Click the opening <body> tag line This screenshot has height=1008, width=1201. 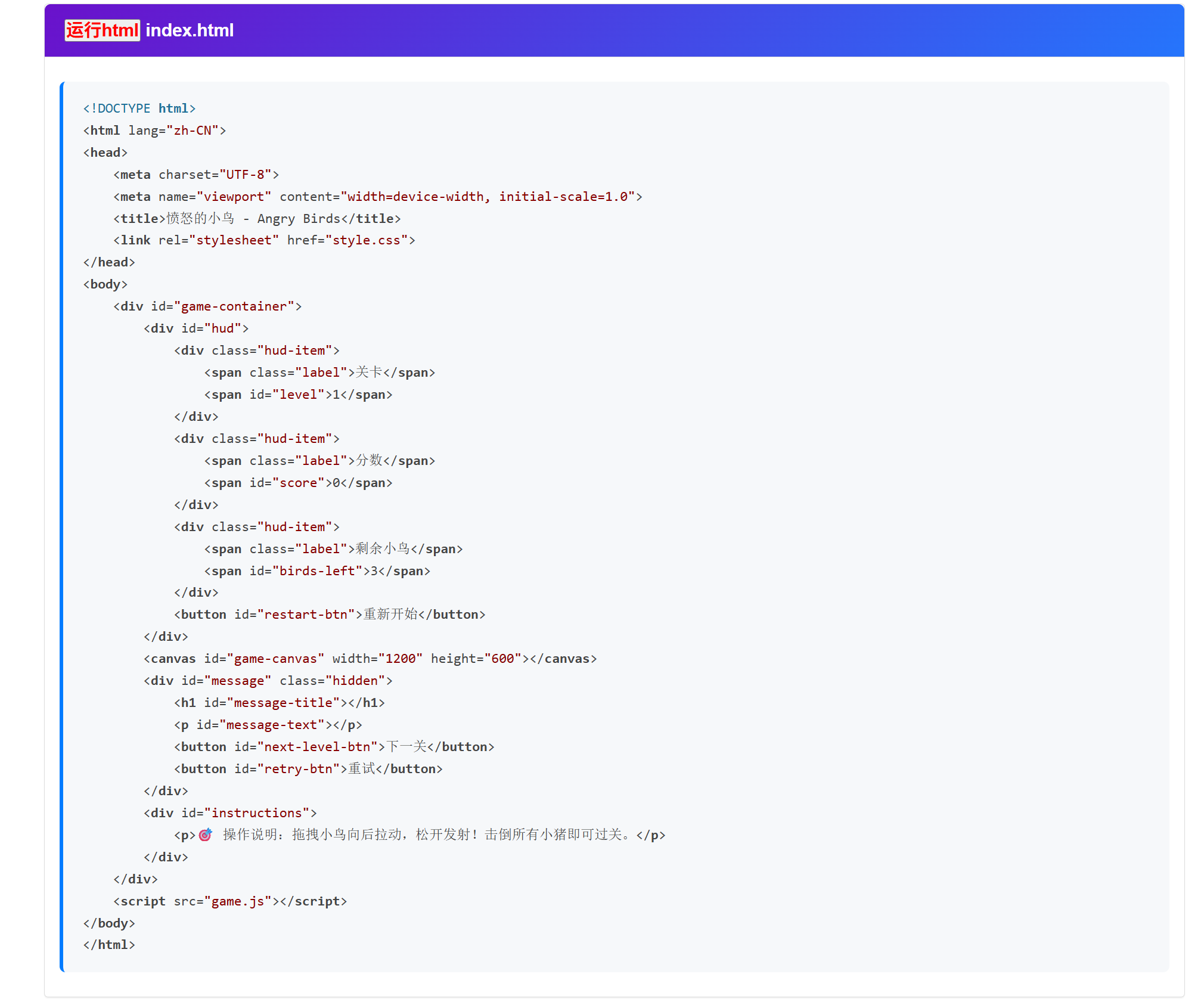pos(105,284)
